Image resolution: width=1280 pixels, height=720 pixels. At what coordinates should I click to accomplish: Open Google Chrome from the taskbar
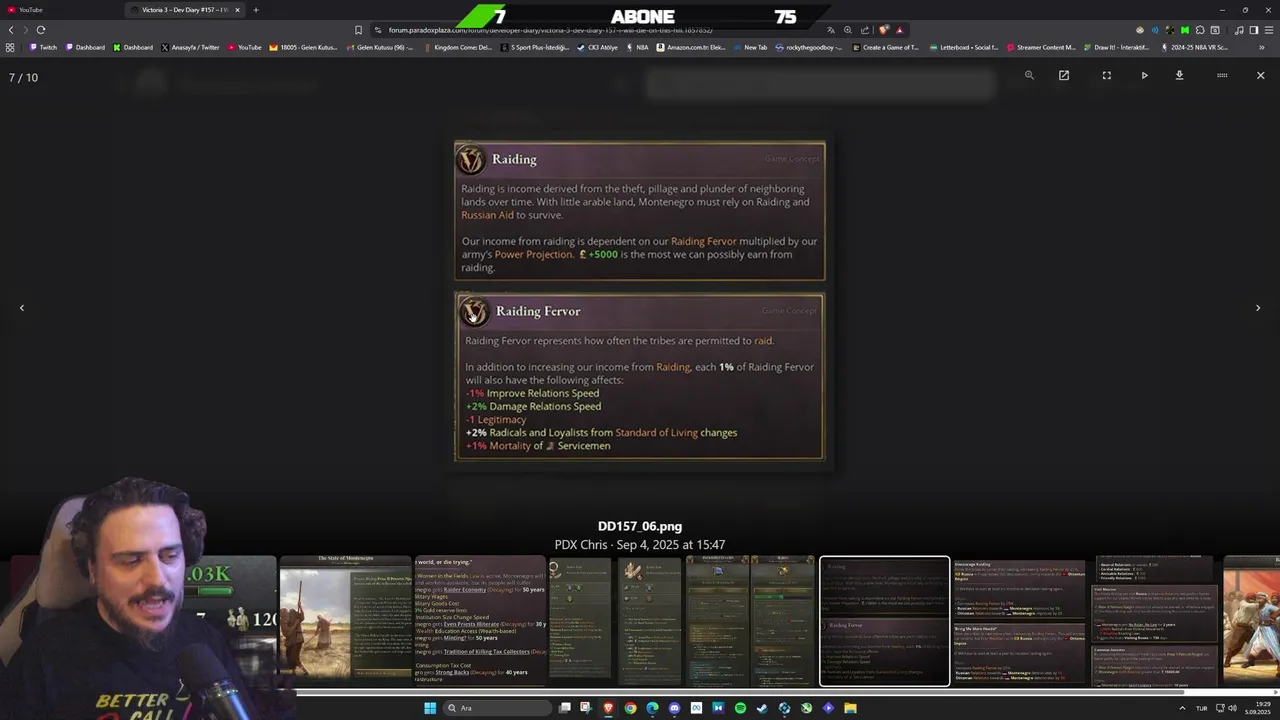[x=630, y=708]
